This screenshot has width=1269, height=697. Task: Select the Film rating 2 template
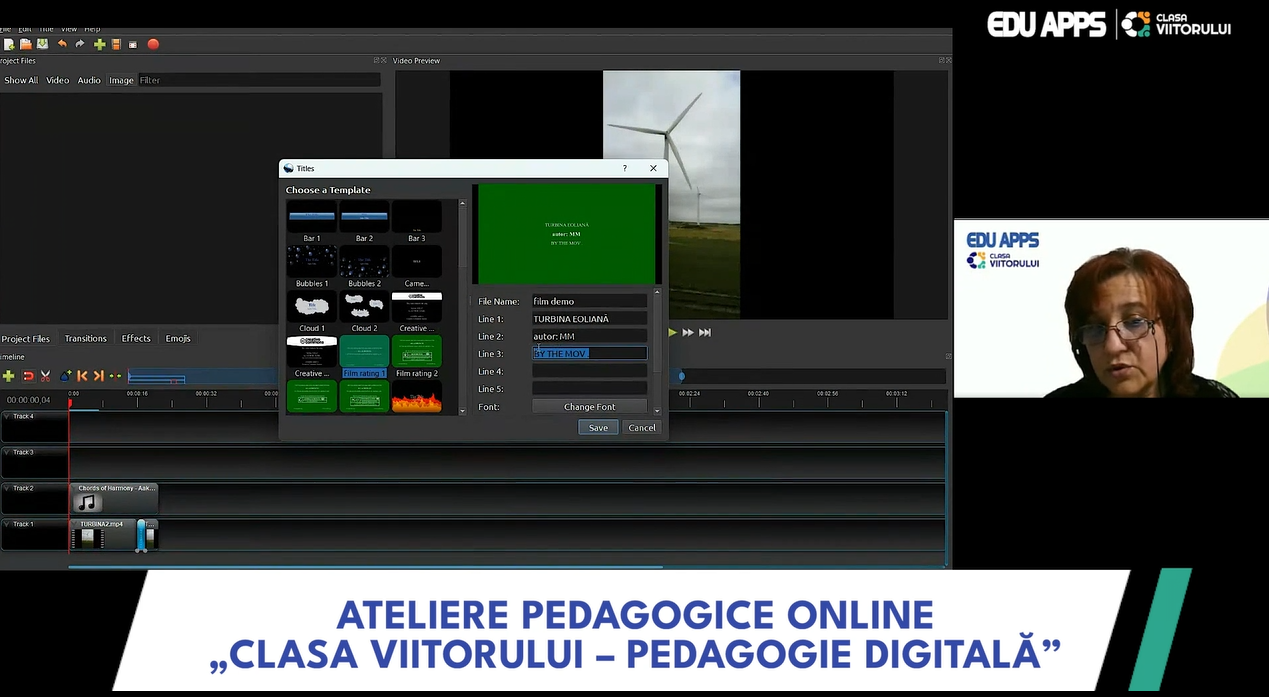point(416,356)
